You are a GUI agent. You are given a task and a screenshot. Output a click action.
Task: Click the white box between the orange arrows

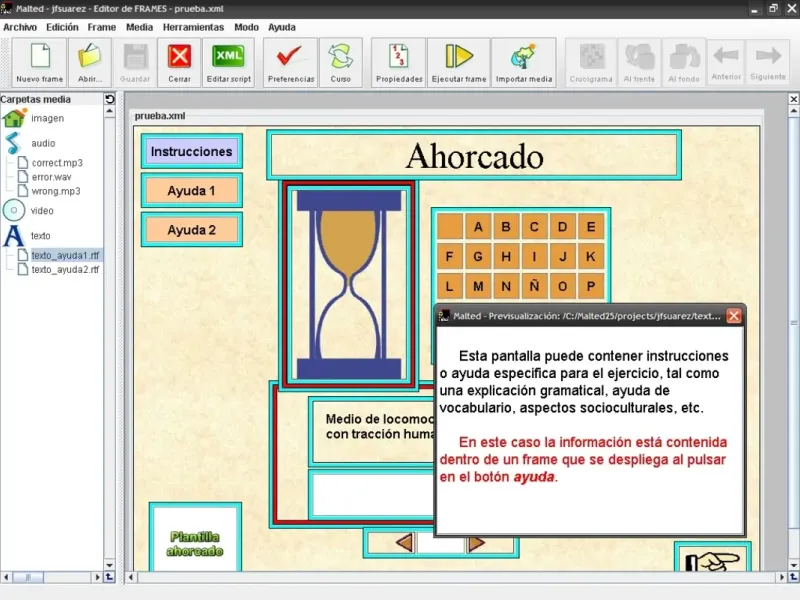(441, 544)
